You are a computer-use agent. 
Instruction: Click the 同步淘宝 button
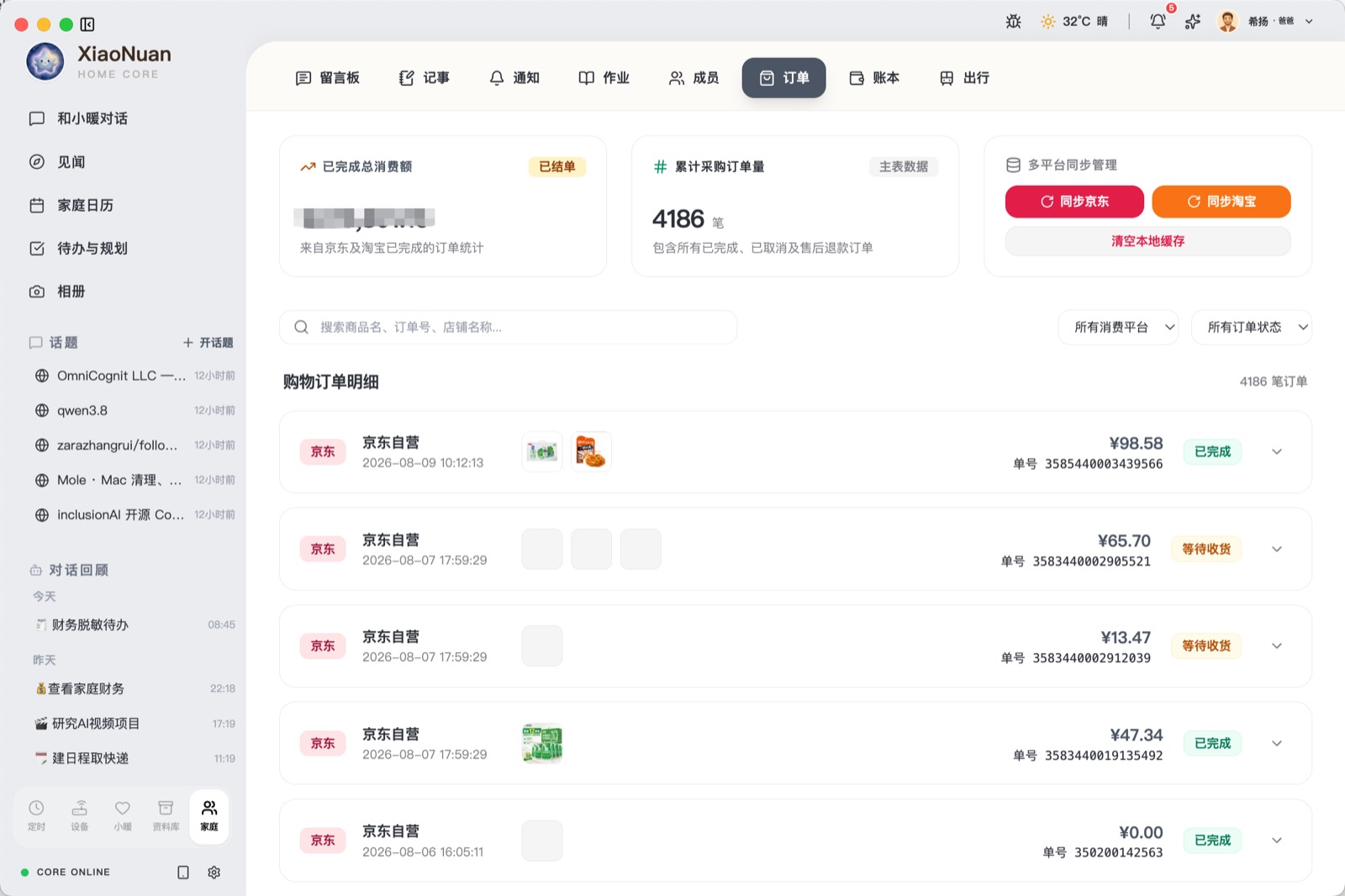pyautogui.click(x=1221, y=202)
